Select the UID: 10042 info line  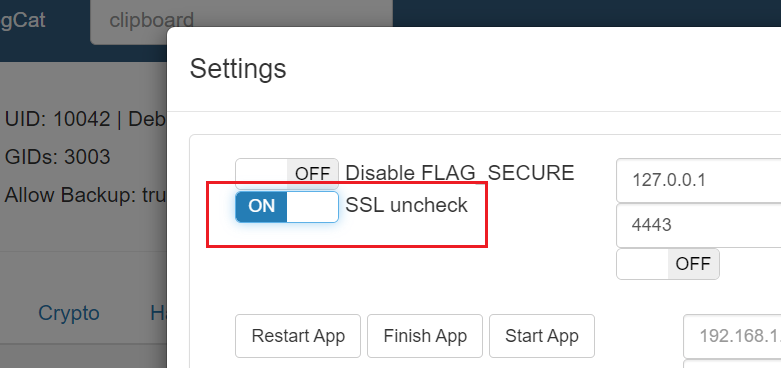85,120
